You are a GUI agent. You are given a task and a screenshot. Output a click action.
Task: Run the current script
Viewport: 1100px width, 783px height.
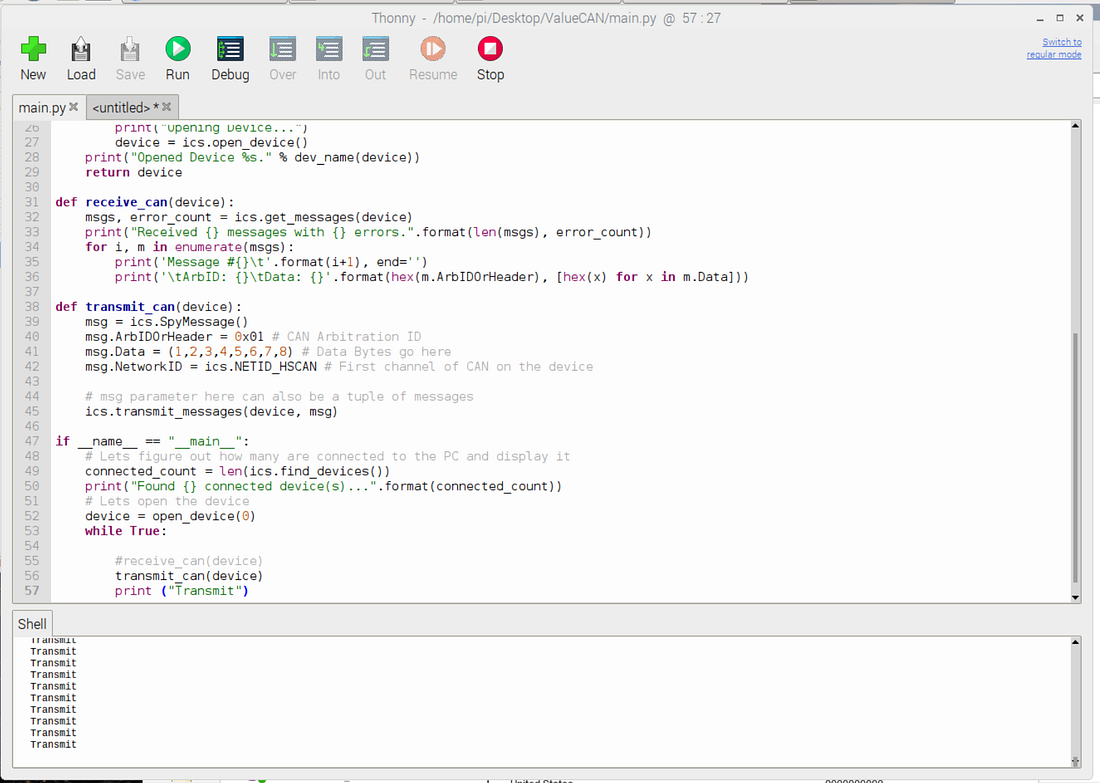(177, 48)
